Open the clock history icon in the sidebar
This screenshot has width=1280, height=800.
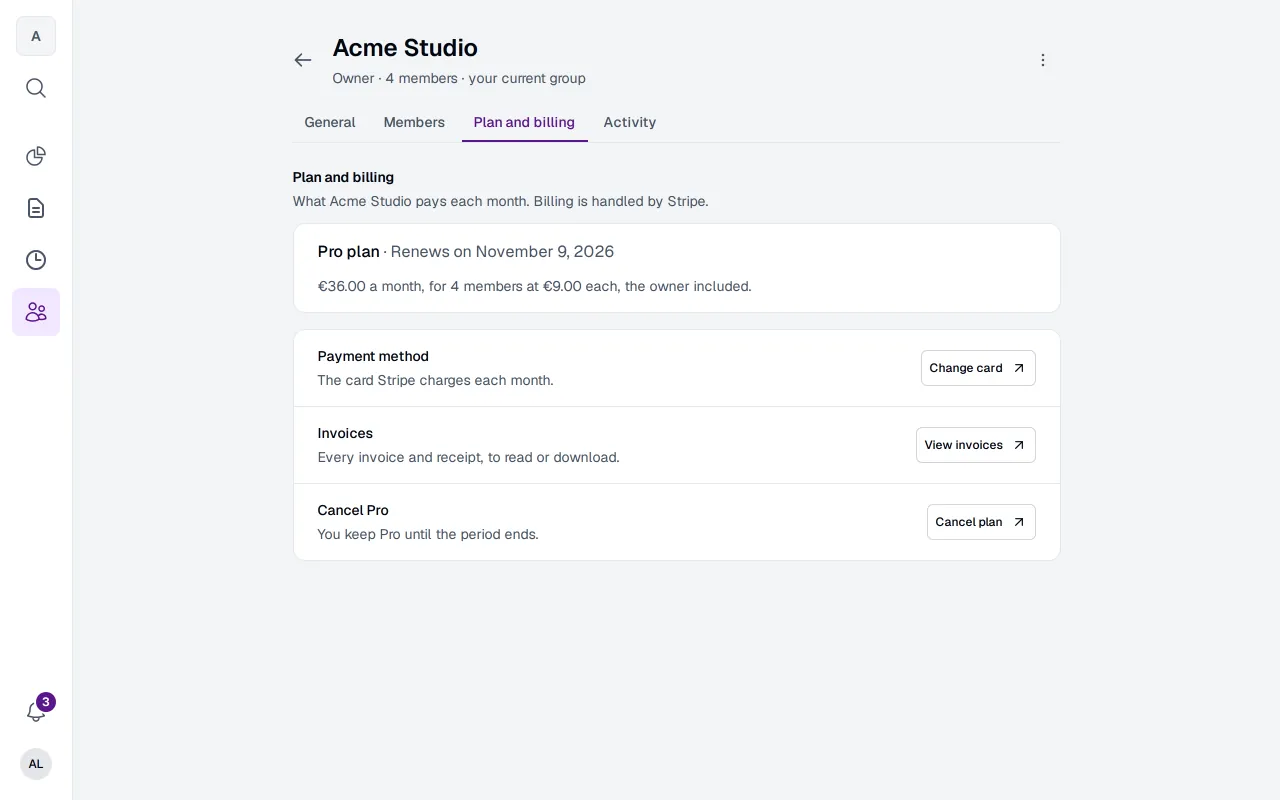coord(36,260)
